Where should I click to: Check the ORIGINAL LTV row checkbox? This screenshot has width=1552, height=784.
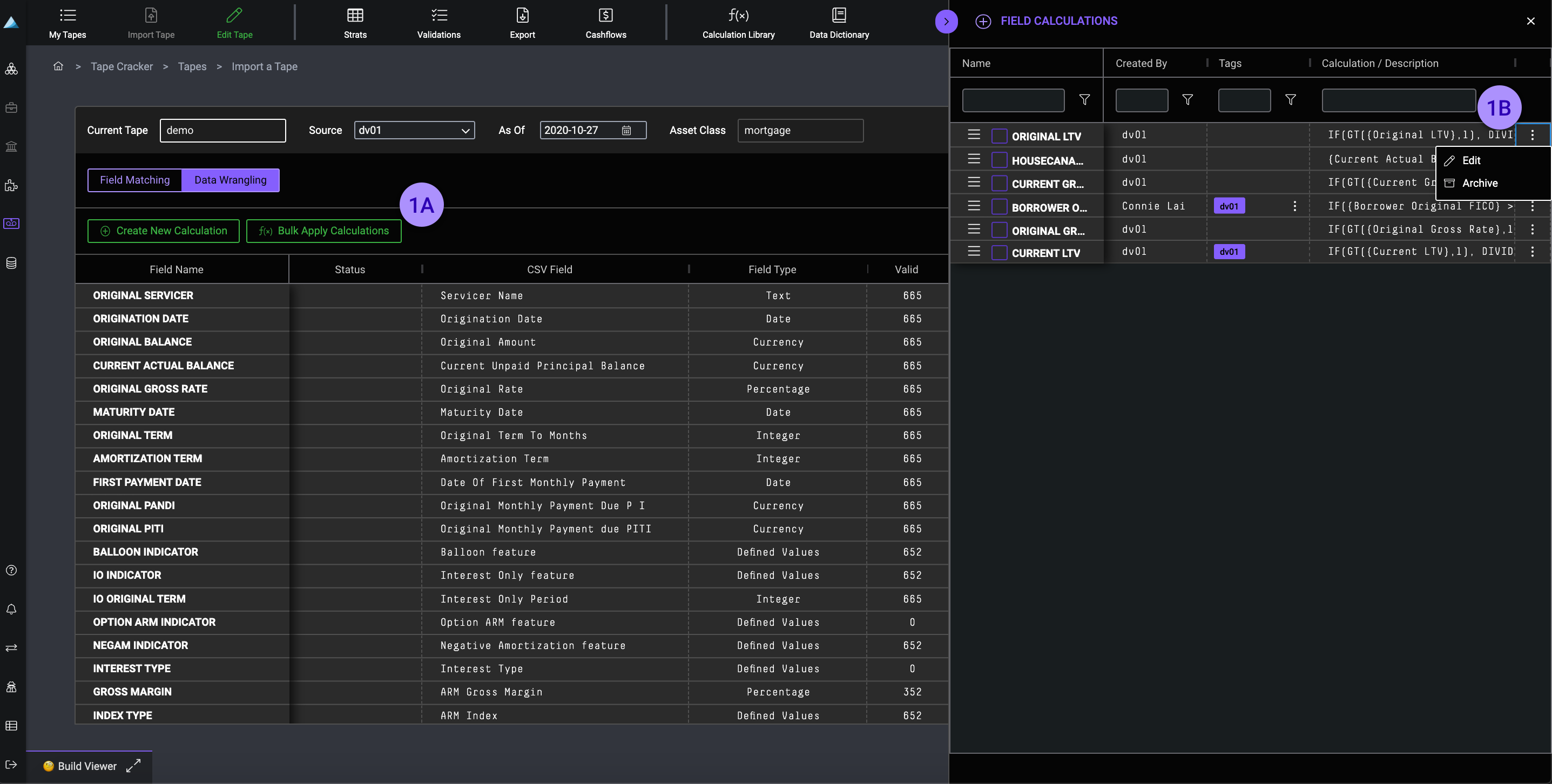pos(999,136)
